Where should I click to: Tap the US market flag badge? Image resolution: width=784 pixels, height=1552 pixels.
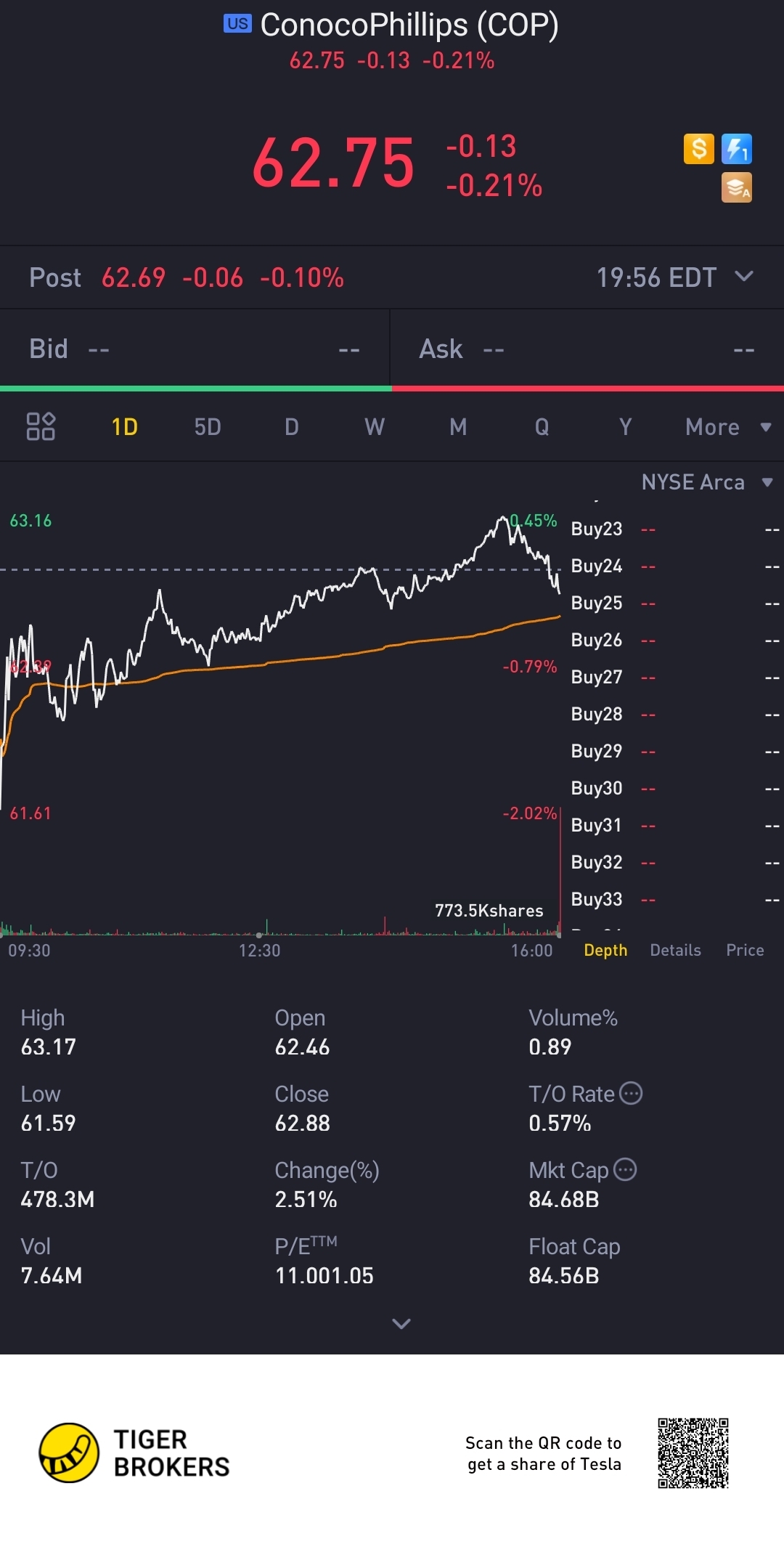pos(237,24)
